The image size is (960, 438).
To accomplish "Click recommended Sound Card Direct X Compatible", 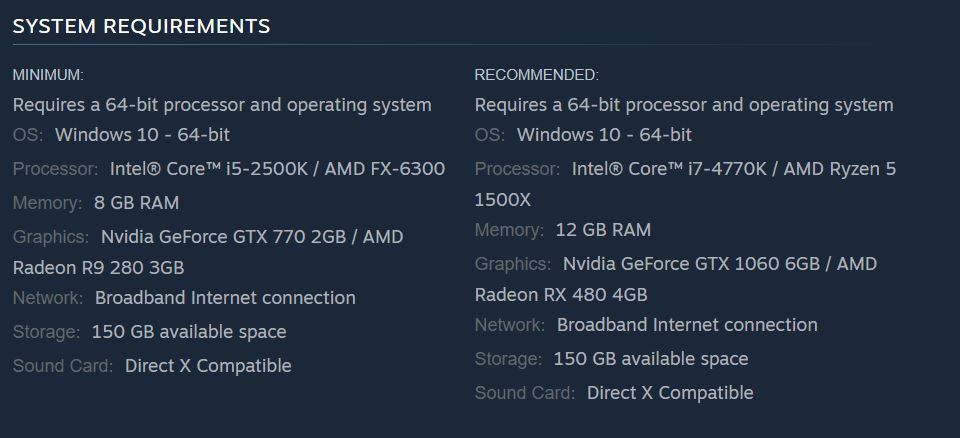I will [670, 393].
